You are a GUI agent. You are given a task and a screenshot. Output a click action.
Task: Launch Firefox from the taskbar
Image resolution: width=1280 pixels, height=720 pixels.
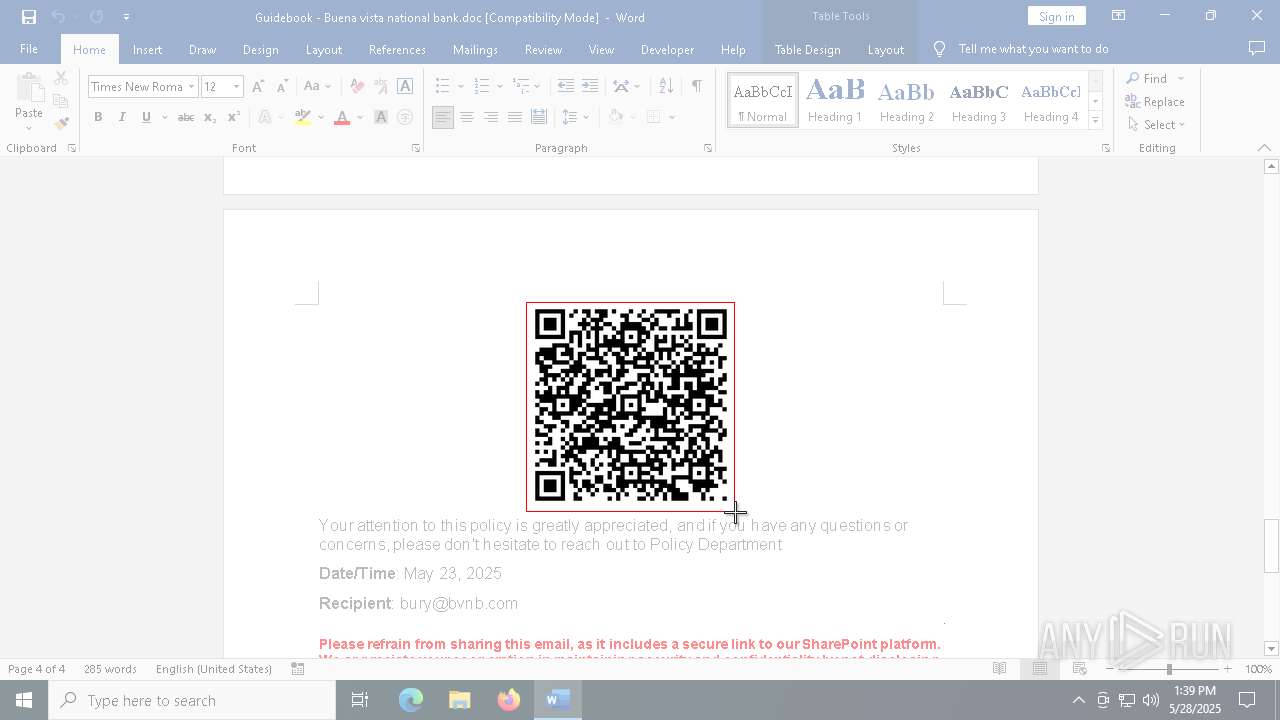tap(509, 701)
